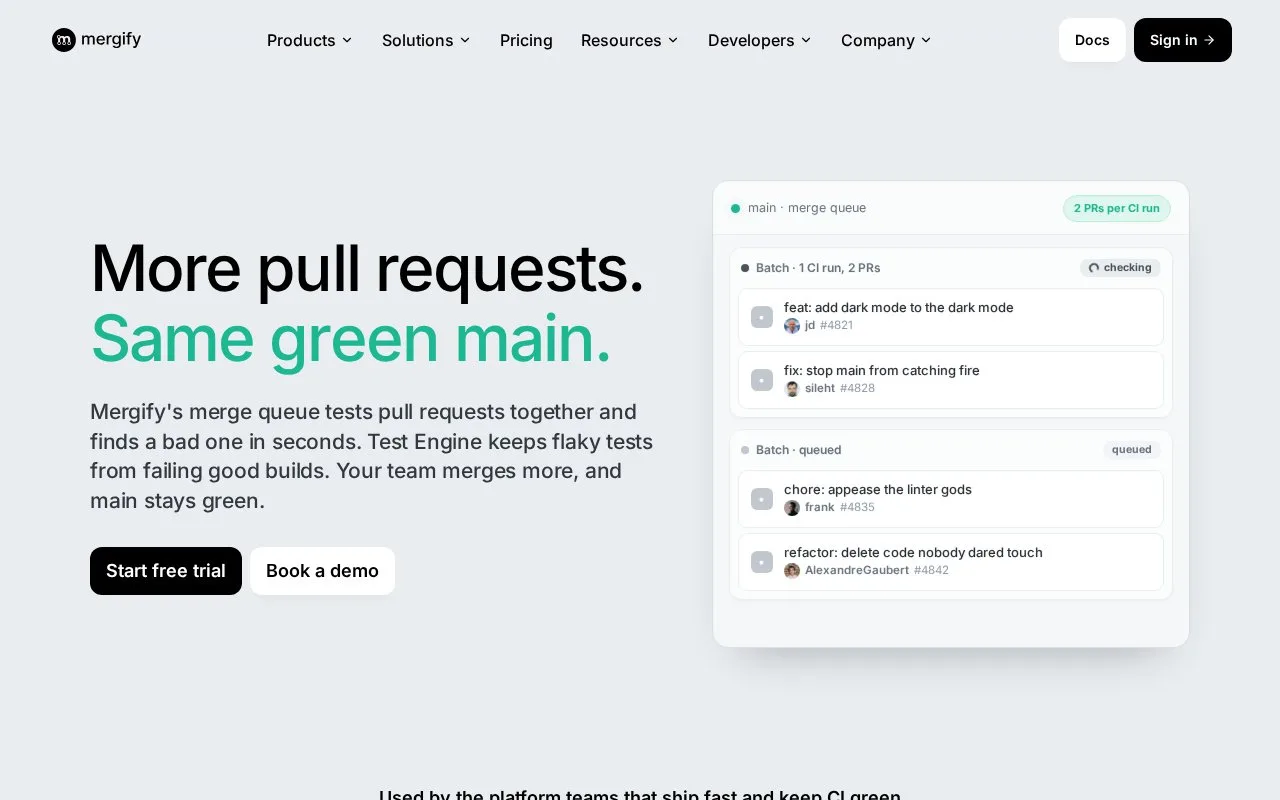The height and width of the screenshot is (800, 1280).
Task: Click the status square beside the linter gods PR
Action: 762,499
